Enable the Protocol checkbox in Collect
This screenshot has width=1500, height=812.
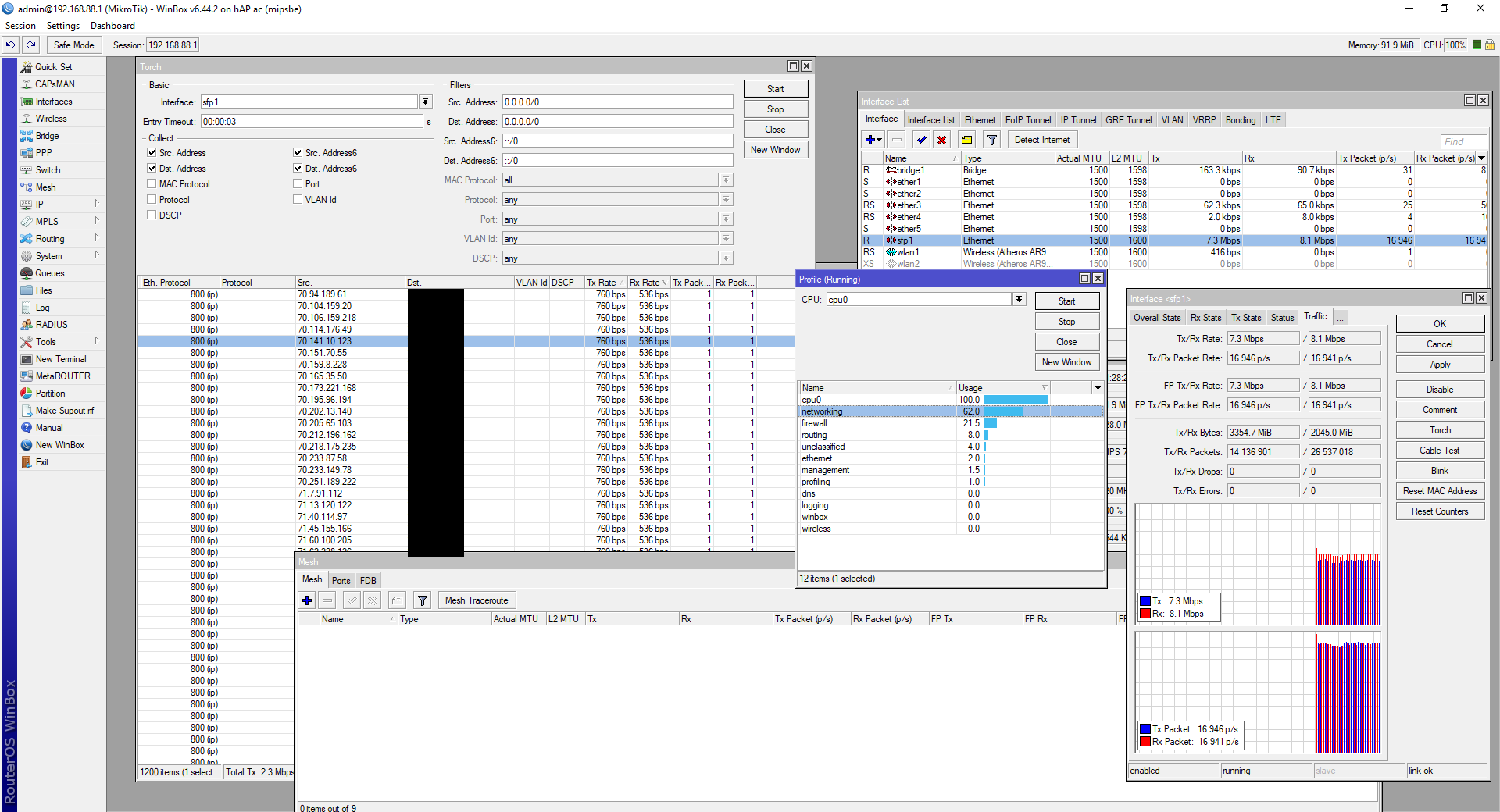point(152,200)
